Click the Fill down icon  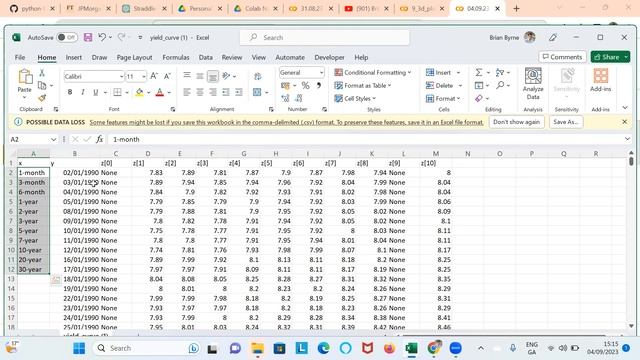[x=479, y=85]
